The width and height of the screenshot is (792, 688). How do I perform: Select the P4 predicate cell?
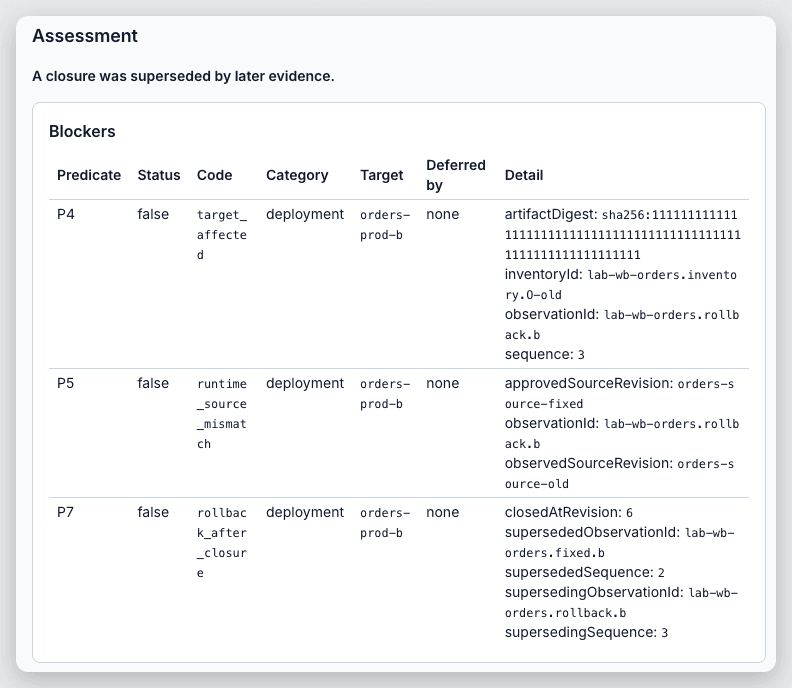(66, 214)
